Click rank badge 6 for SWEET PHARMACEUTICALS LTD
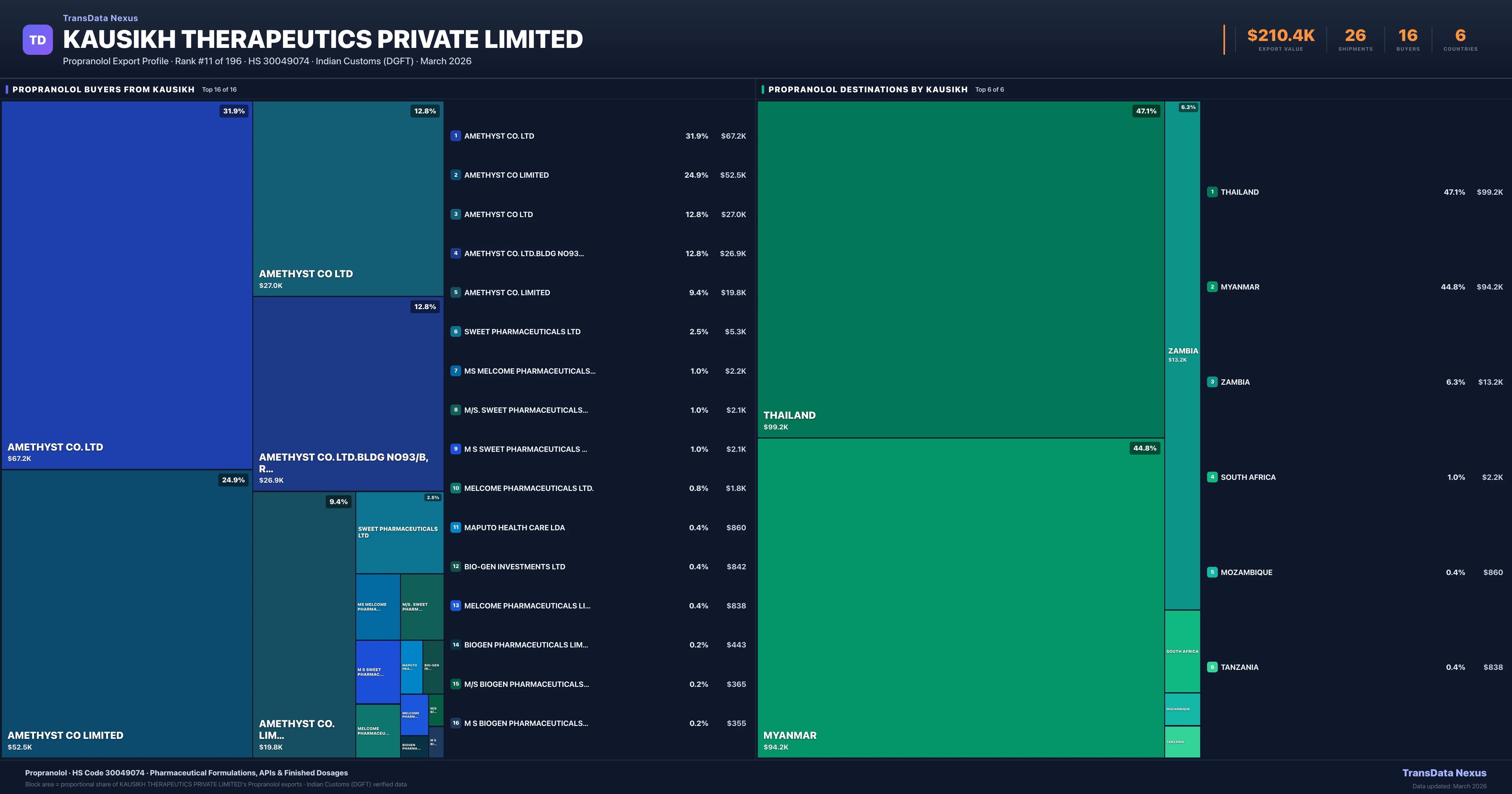This screenshot has height=794, width=1512. tap(455, 331)
